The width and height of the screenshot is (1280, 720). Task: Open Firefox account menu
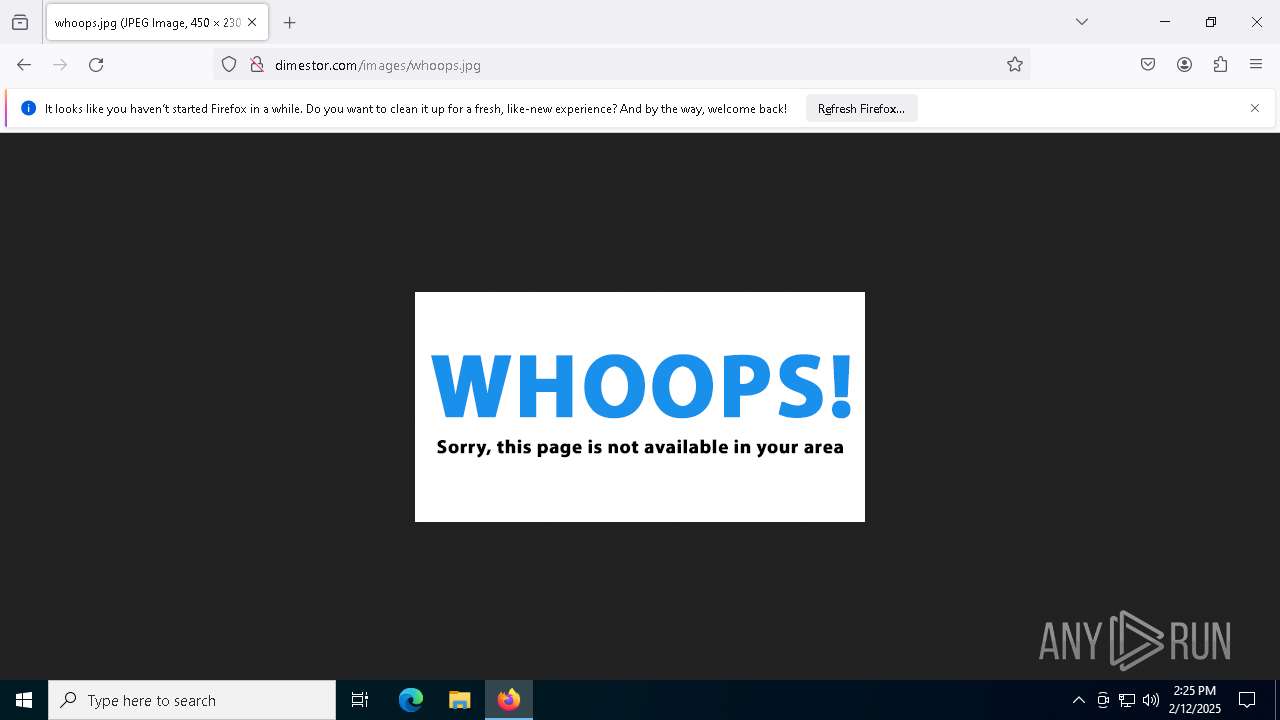pyautogui.click(x=1184, y=65)
